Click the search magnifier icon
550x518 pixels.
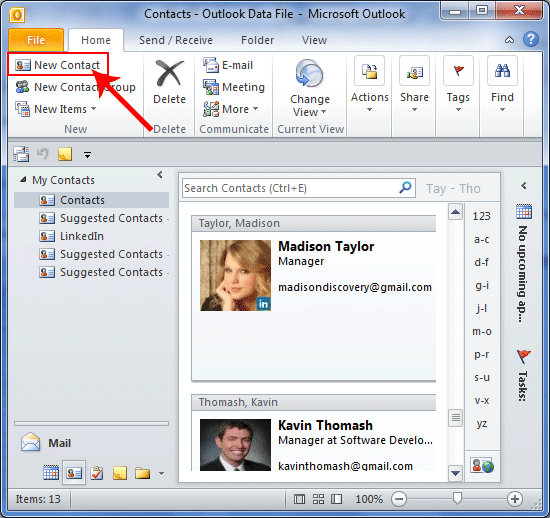(405, 188)
